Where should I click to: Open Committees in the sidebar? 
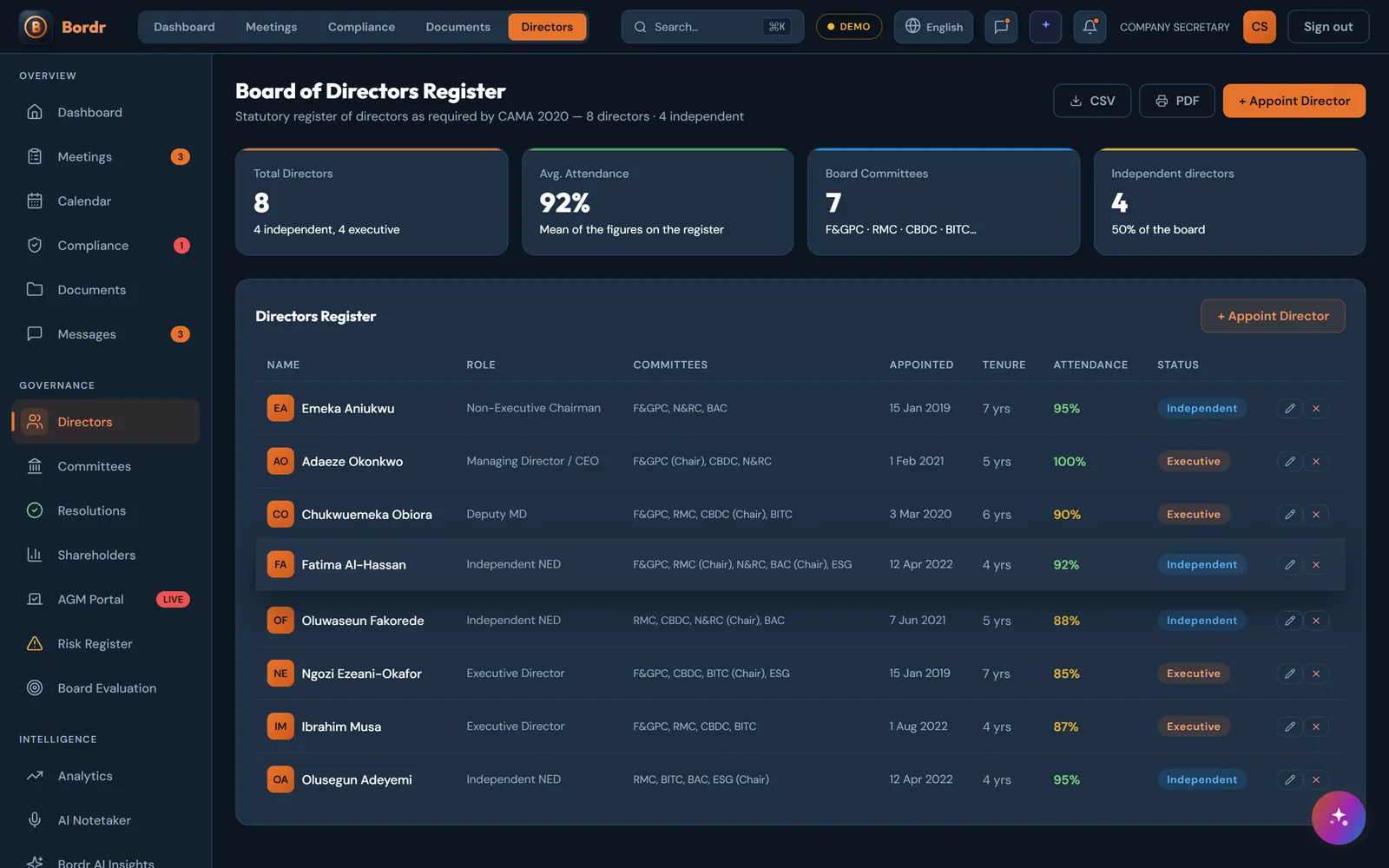106,466
